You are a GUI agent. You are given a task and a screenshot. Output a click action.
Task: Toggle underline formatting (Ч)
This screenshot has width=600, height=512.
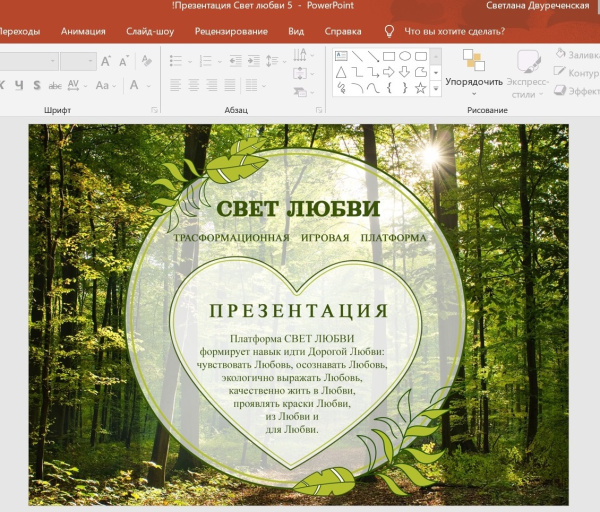pos(18,86)
